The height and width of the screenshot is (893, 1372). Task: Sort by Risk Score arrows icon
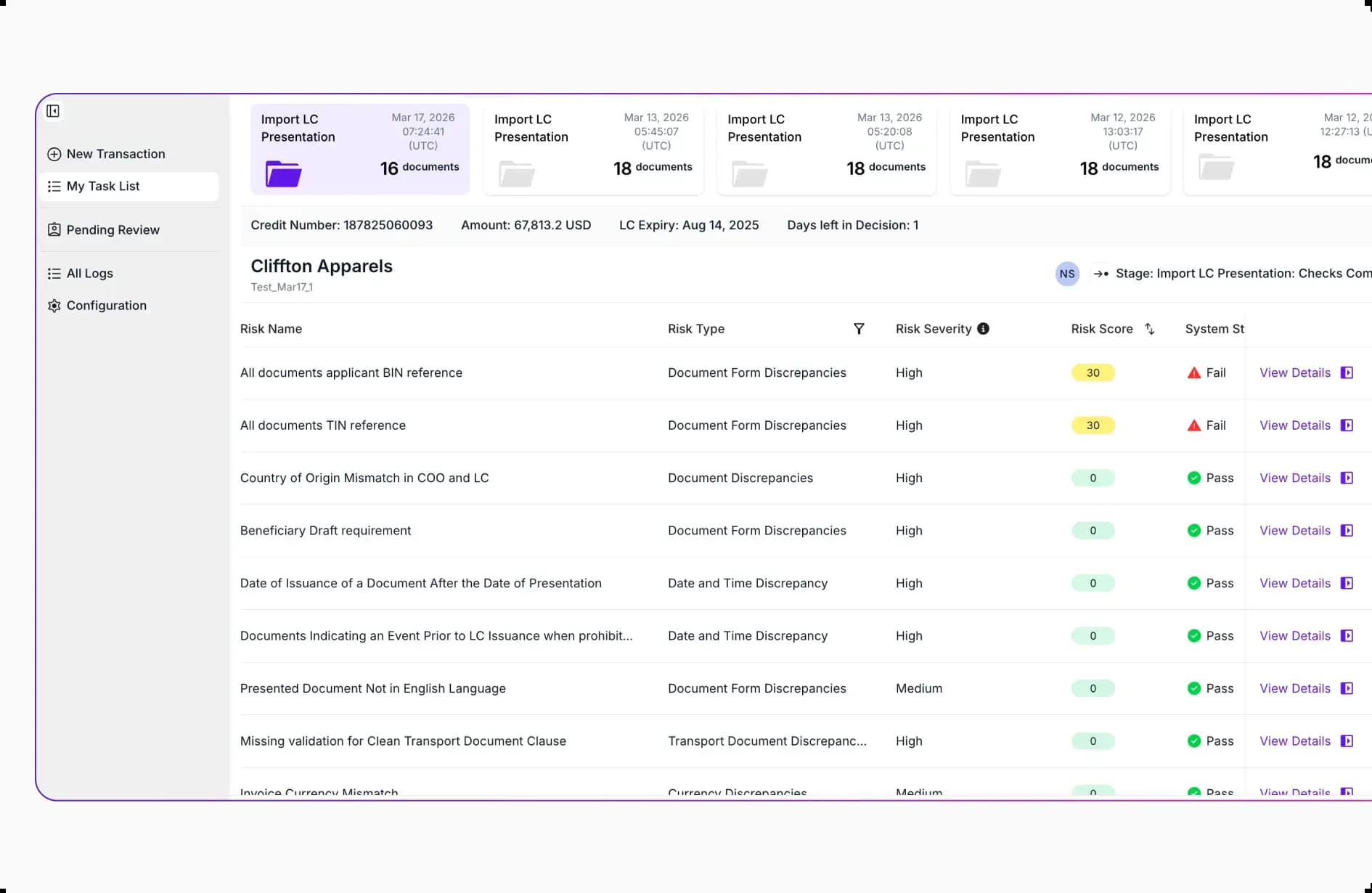point(1149,329)
